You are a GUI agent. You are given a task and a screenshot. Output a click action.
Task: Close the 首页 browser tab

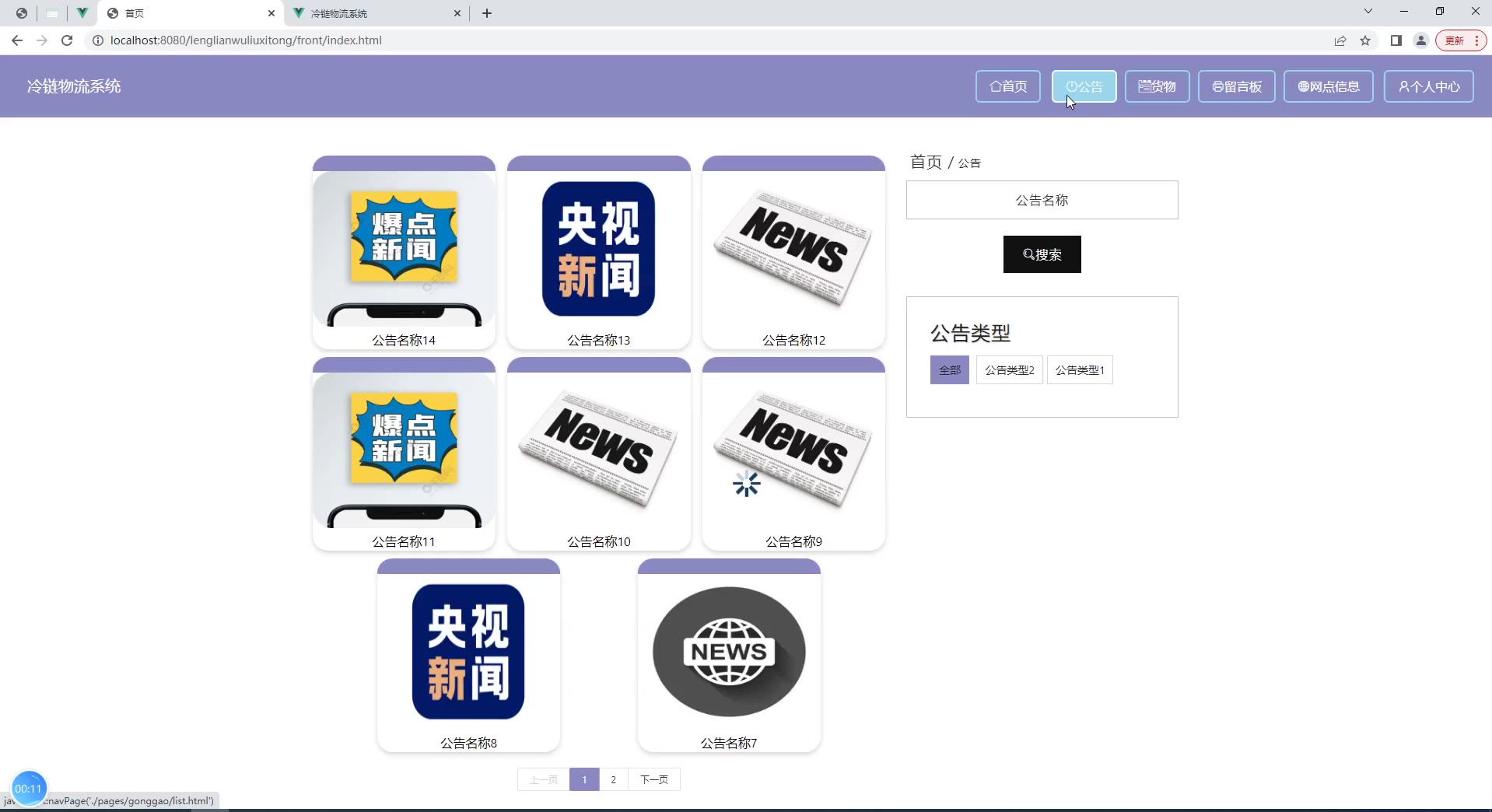point(271,13)
